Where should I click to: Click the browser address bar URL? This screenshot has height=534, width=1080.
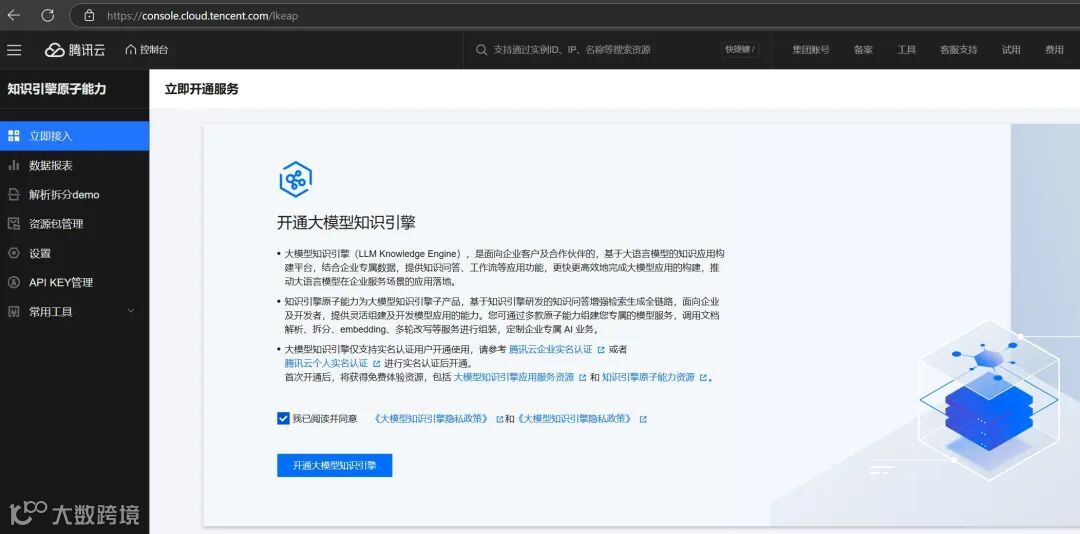[202, 15]
